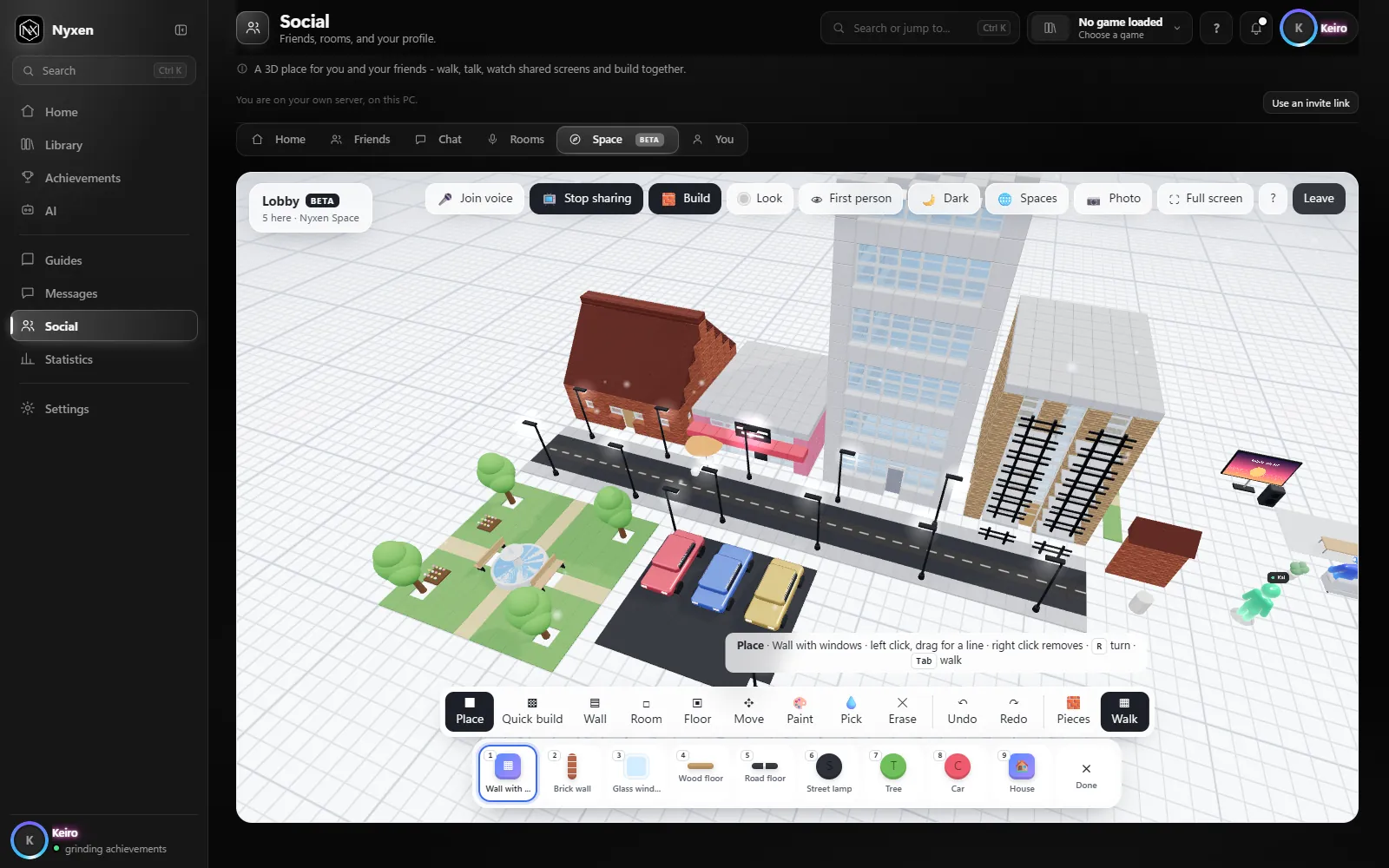The image size is (1389, 868).
Task: Stop sharing the screen
Action: 587,199
